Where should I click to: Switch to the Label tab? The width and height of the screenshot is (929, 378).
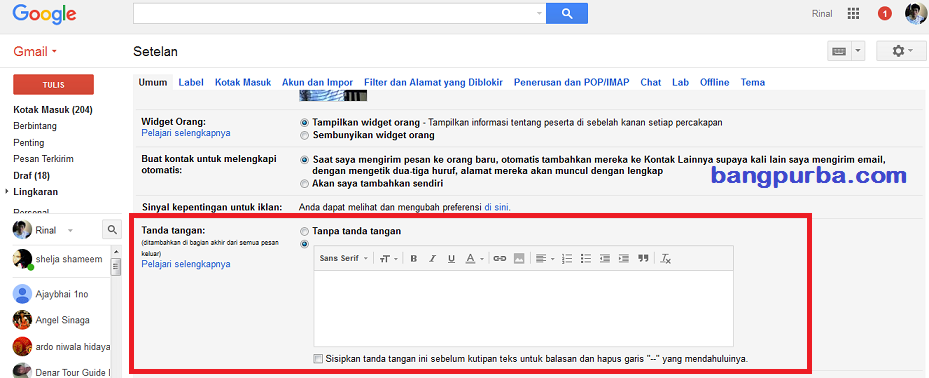pos(191,82)
